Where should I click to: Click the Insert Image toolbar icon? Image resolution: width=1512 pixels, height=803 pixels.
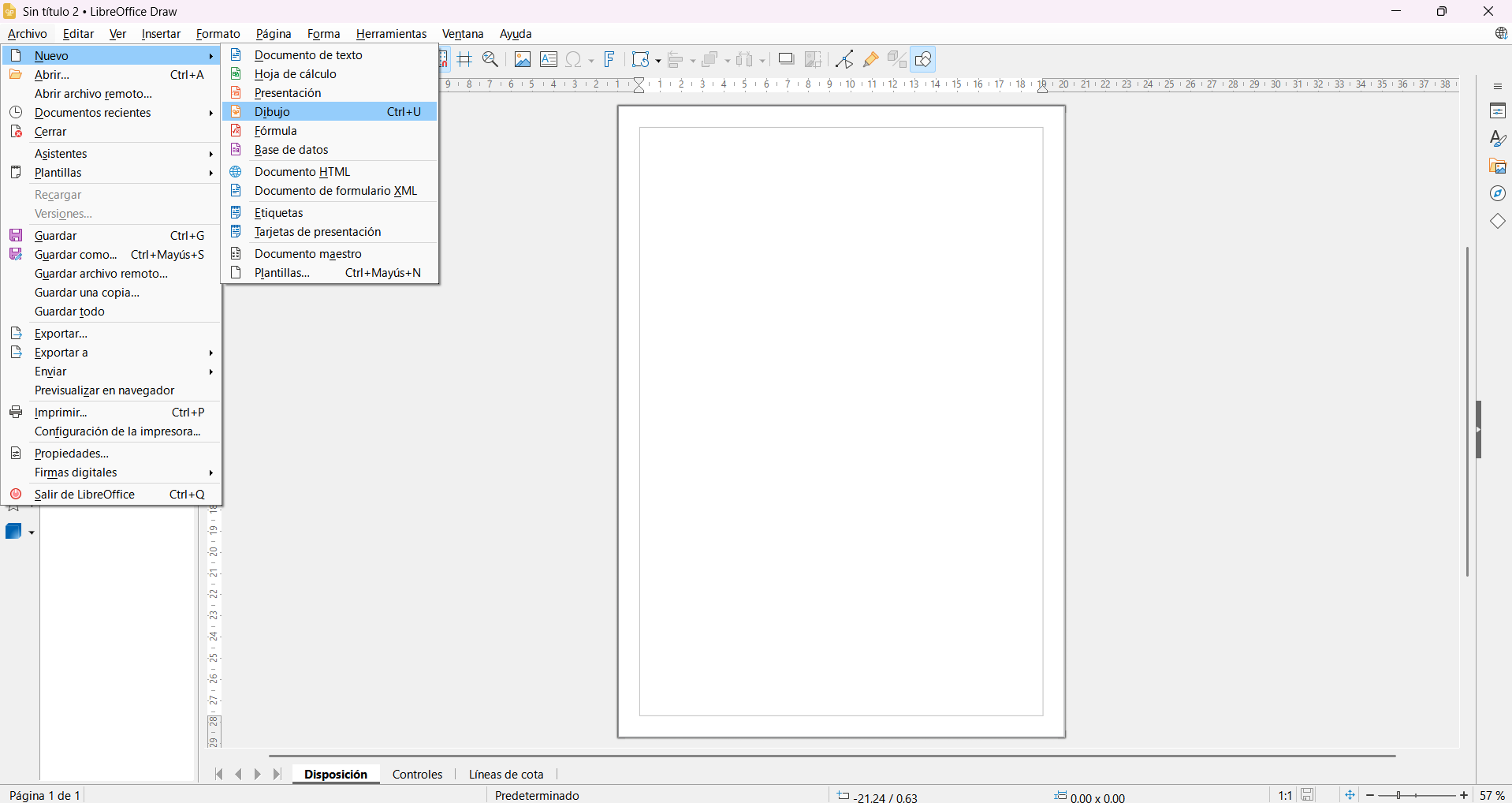[x=522, y=60]
